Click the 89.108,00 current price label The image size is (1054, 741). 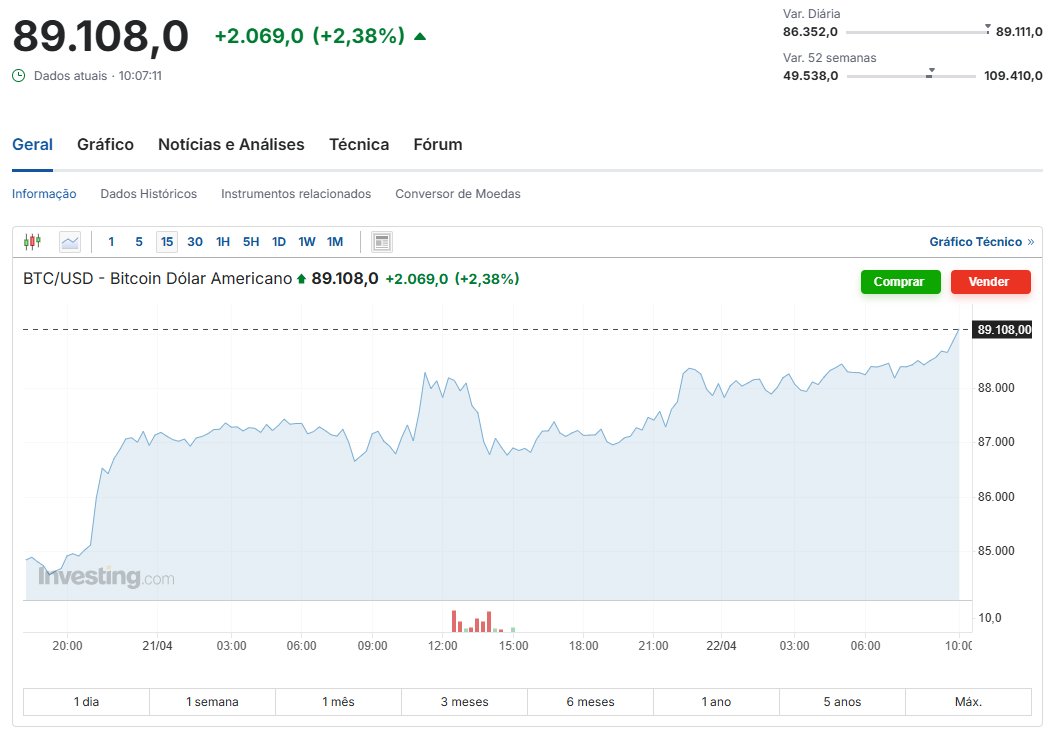pyautogui.click(x=1004, y=329)
